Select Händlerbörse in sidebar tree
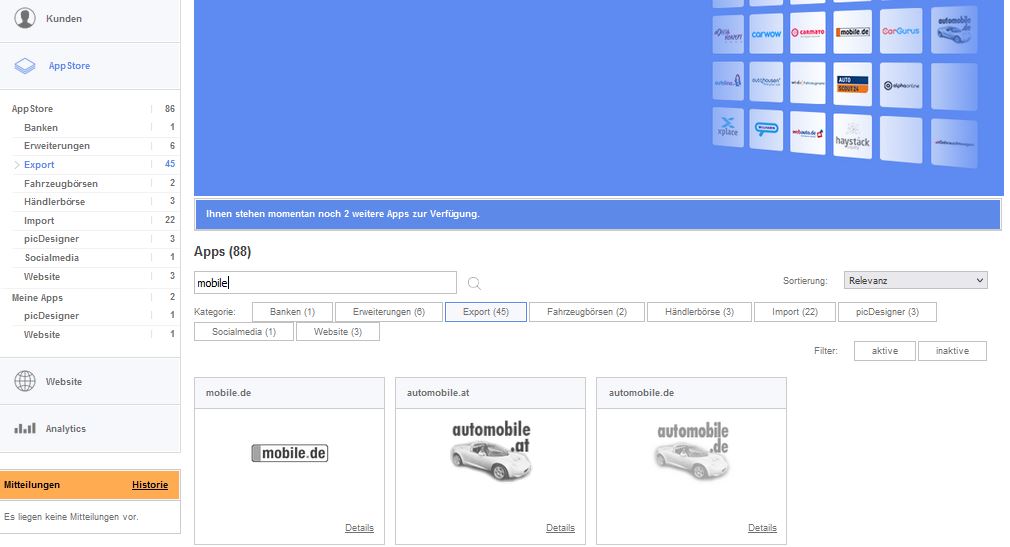The image size is (1010, 547). [x=54, y=202]
